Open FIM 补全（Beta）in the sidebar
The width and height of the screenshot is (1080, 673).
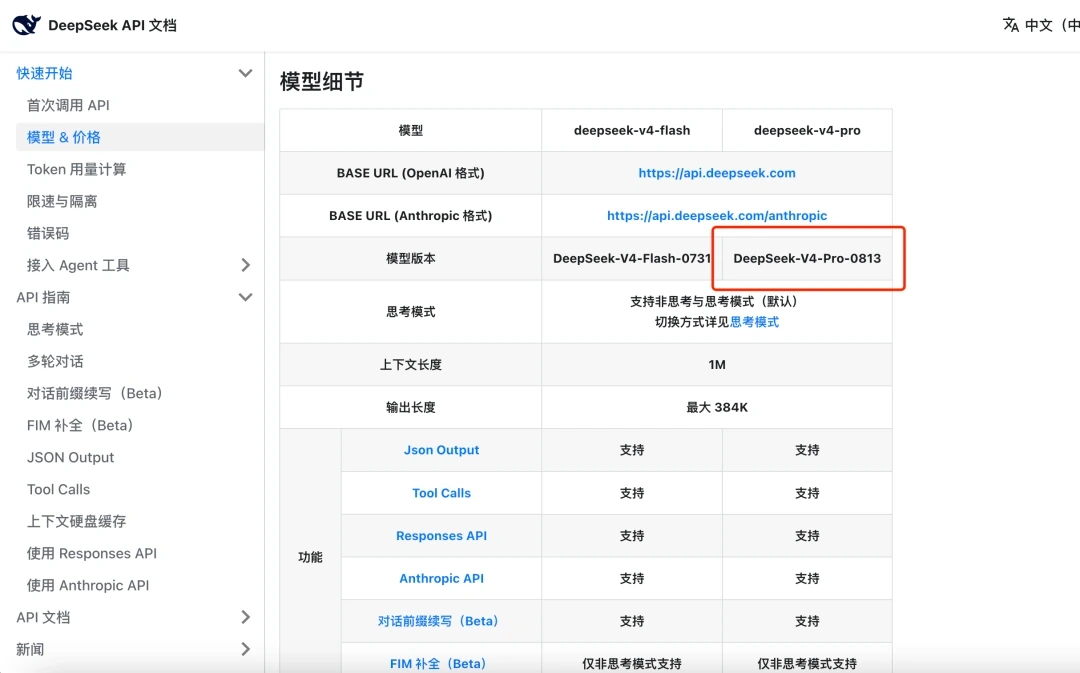[81, 426]
